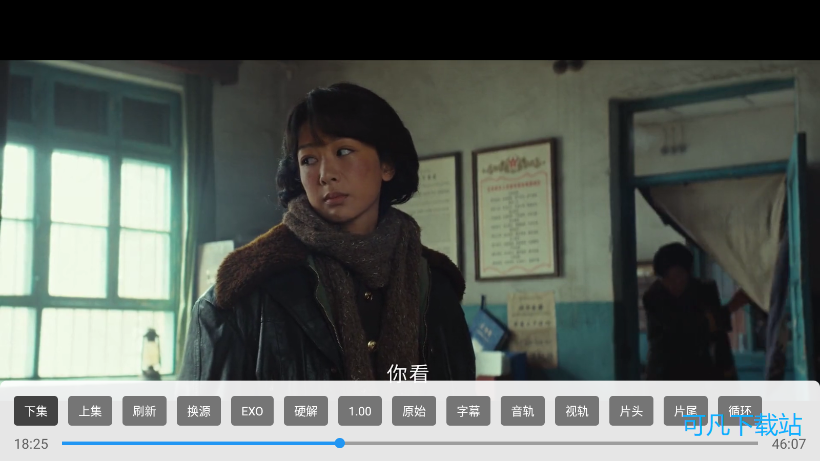Skip to next episode with 下集
Image resolution: width=820 pixels, height=461 pixels.
(x=36, y=411)
